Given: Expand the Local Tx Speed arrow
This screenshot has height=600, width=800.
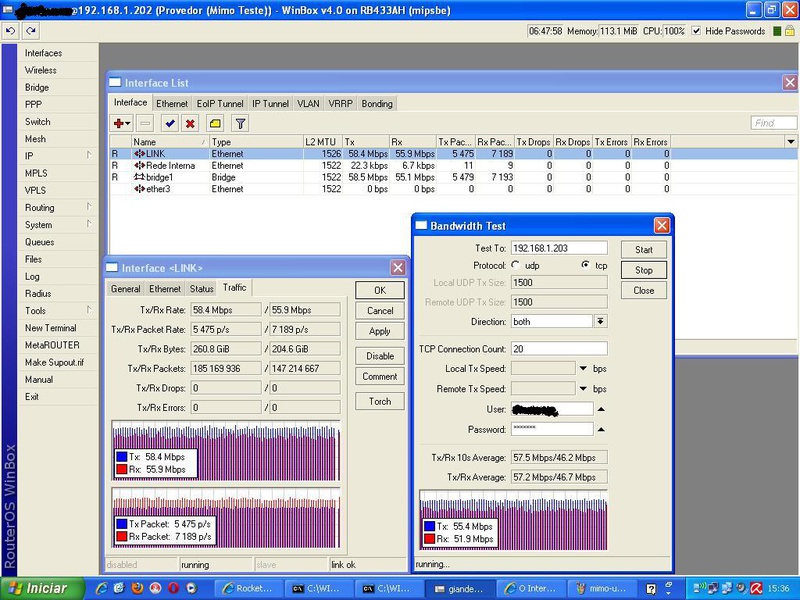Looking at the screenshot, I should [583, 369].
